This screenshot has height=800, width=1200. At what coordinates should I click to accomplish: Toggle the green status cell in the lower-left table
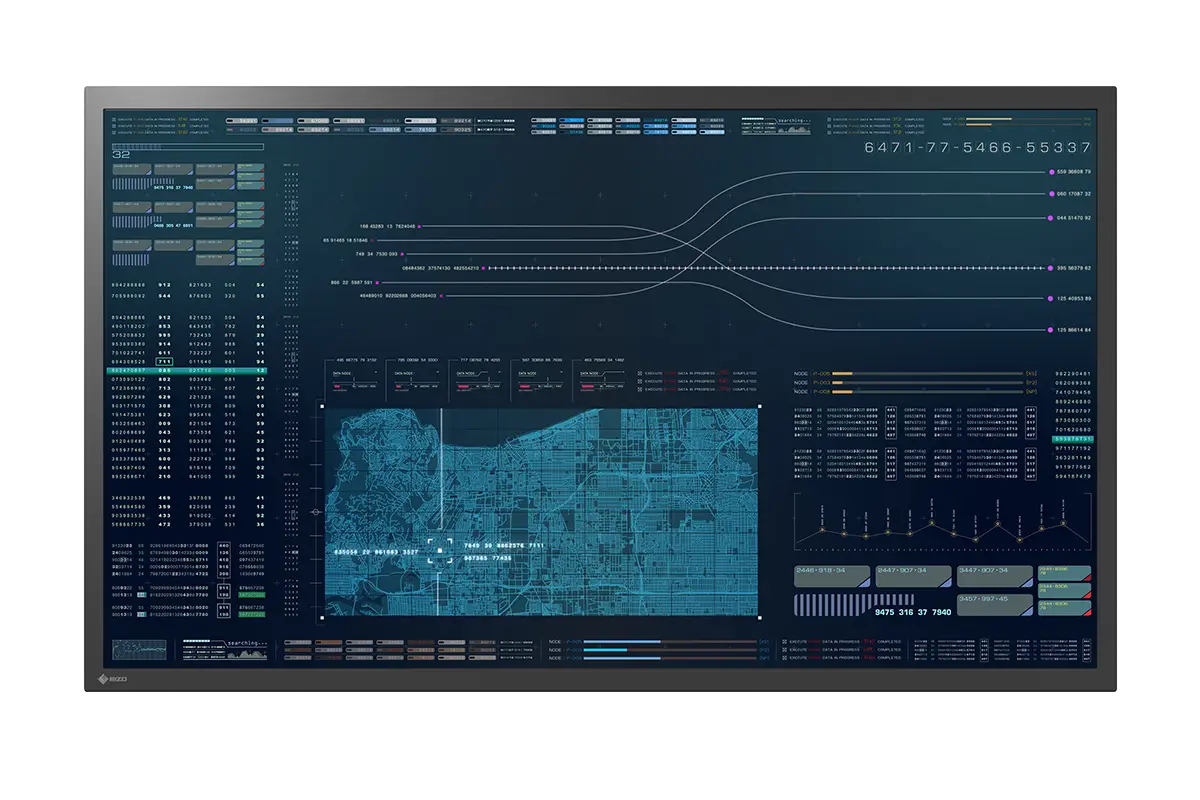pyautogui.click(x=251, y=594)
